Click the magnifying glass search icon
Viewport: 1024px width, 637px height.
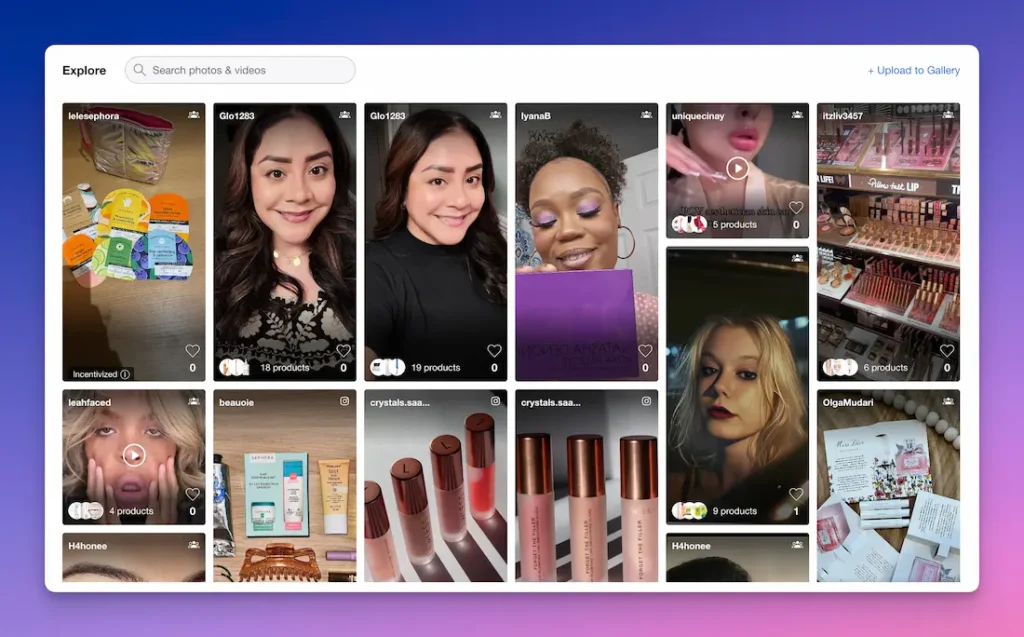tap(139, 70)
